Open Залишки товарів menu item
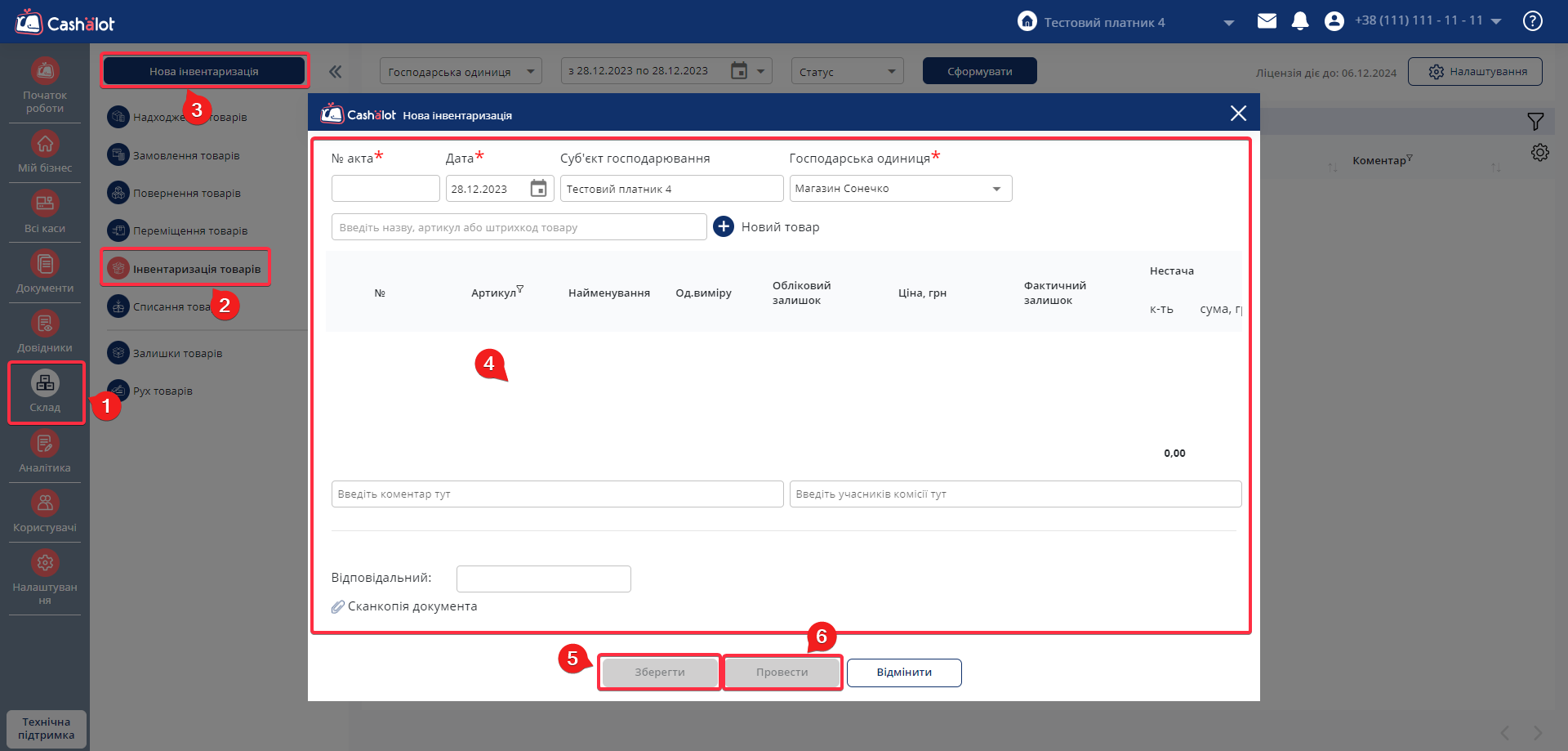The image size is (1568, 751). click(177, 353)
